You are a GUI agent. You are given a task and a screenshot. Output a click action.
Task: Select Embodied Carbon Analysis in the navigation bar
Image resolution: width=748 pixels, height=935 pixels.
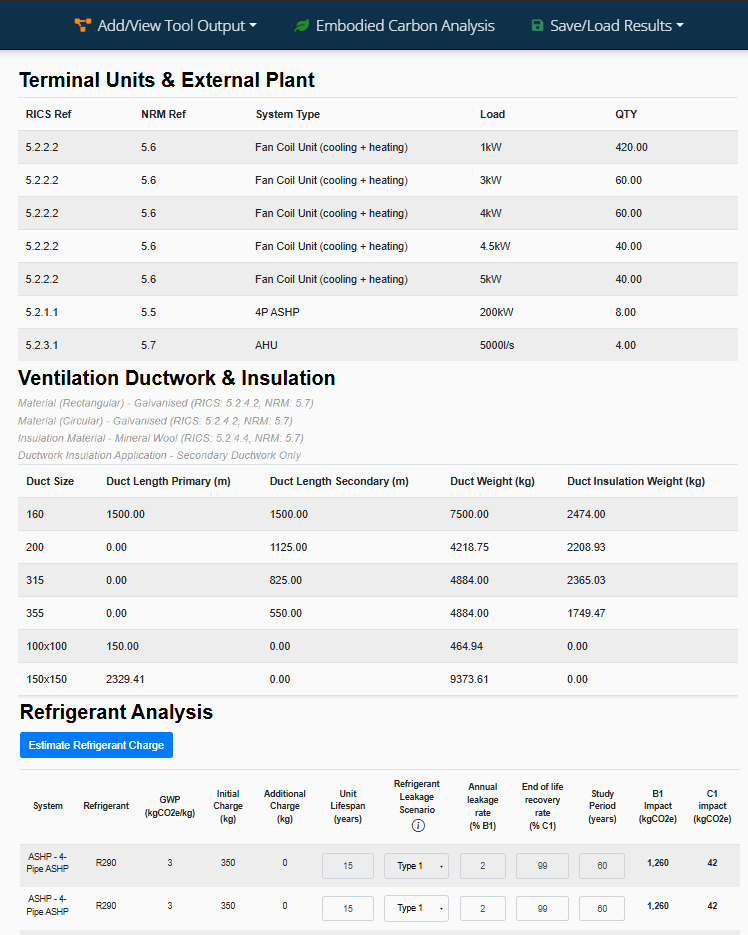pyautogui.click(x=394, y=27)
